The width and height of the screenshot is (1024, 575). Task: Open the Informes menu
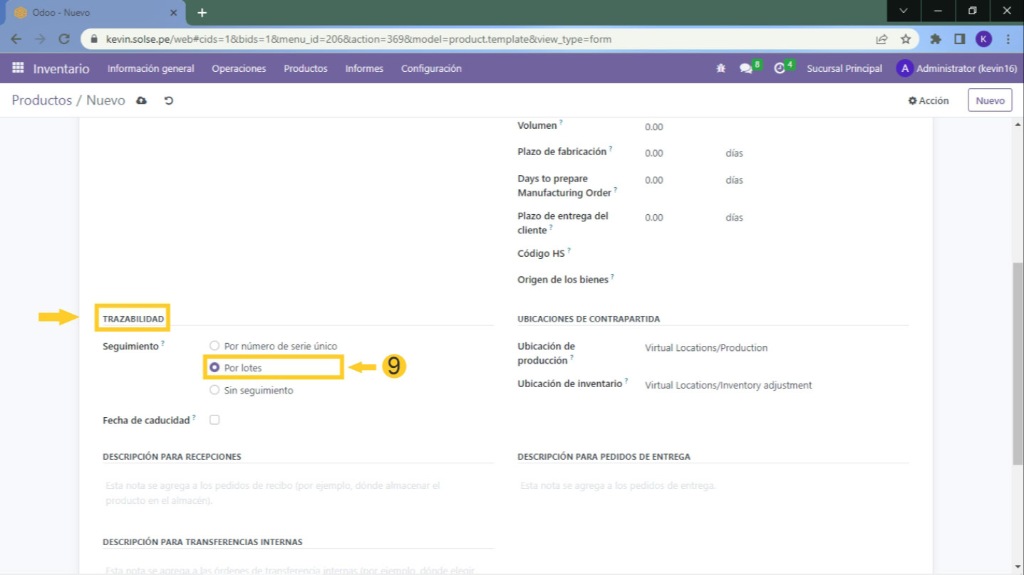tap(364, 69)
